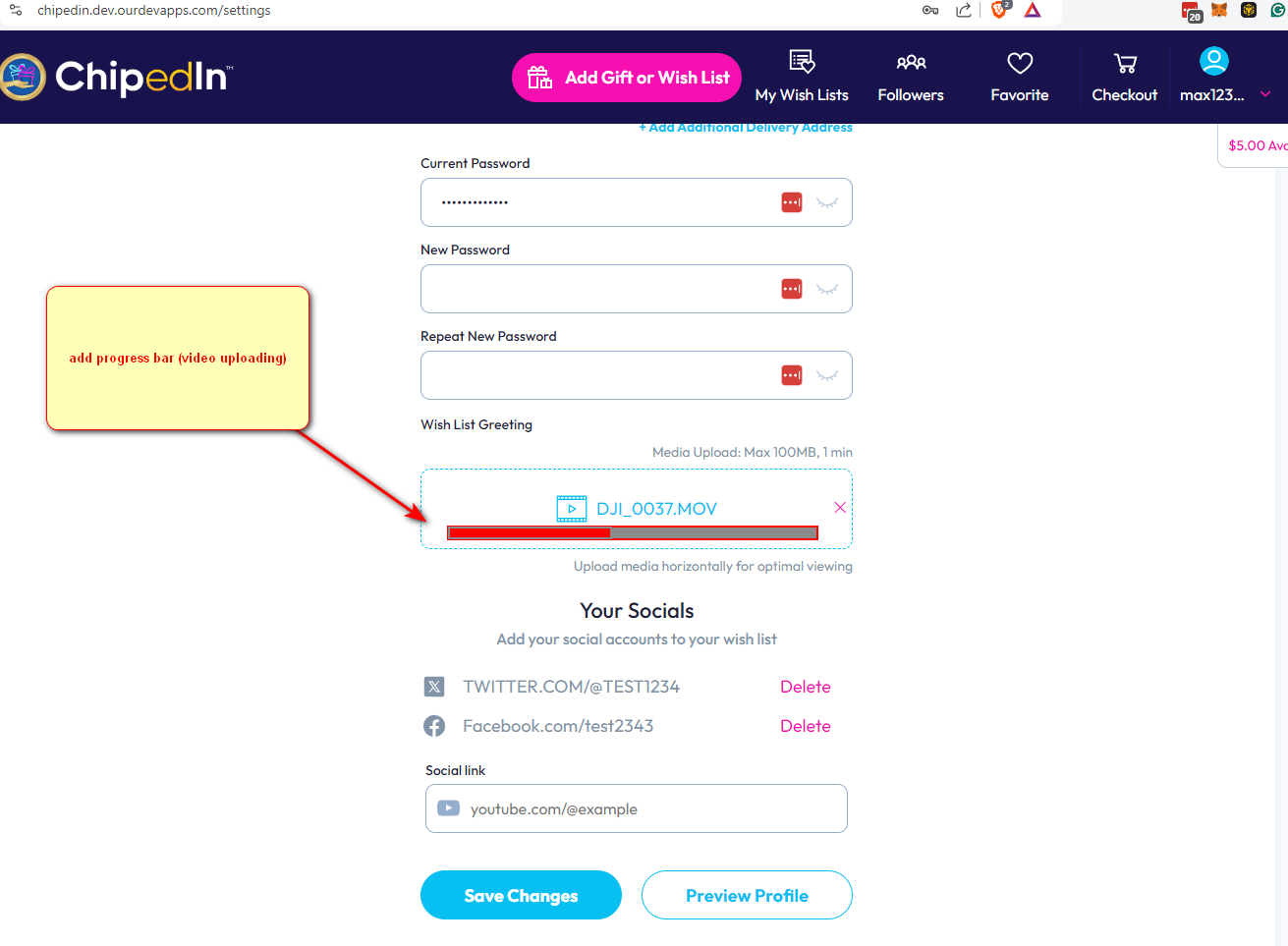Viewport: 1288px width, 946px height.
Task: Toggle Current Password visibility eye
Action: [x=827, y=202]
